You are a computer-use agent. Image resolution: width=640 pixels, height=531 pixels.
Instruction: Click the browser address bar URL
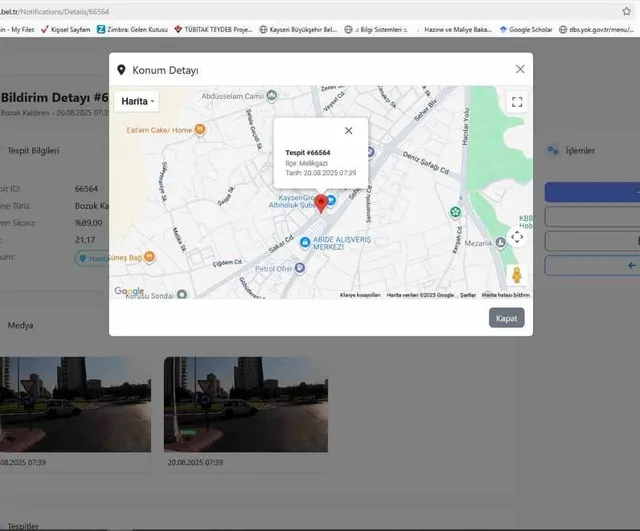coord(54,11)
